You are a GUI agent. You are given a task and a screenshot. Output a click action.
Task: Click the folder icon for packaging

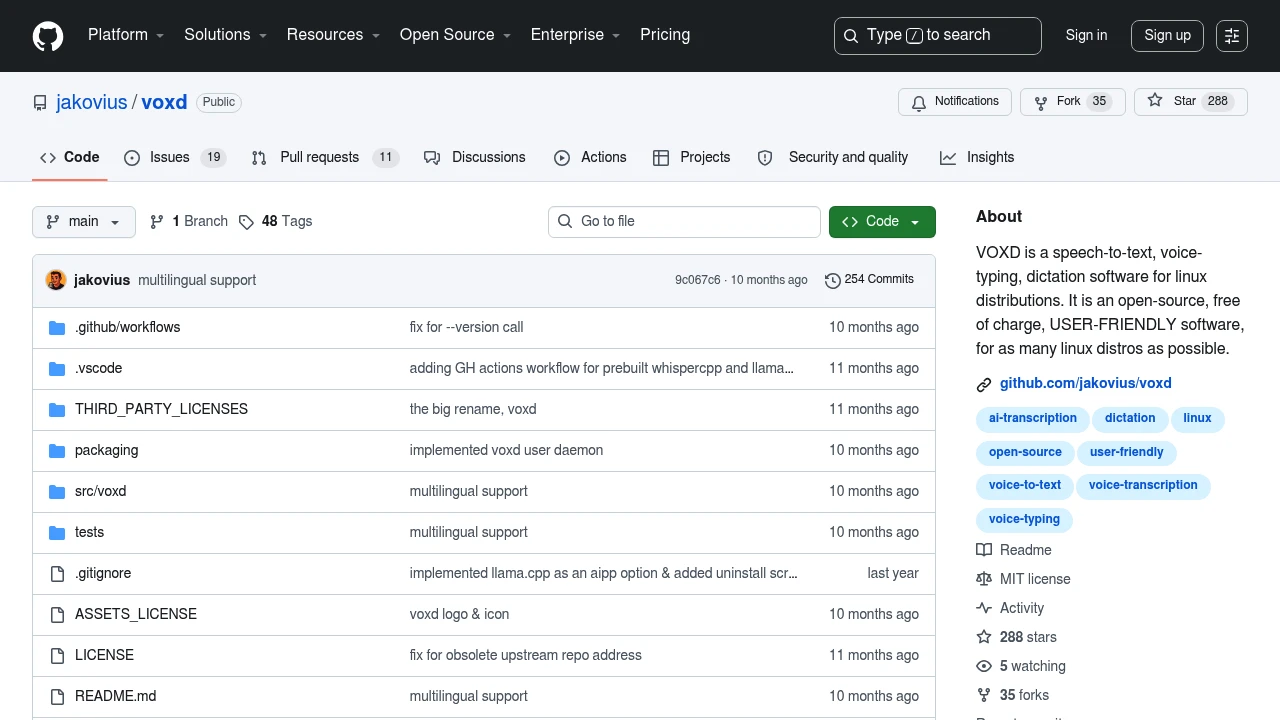(57, 451)
